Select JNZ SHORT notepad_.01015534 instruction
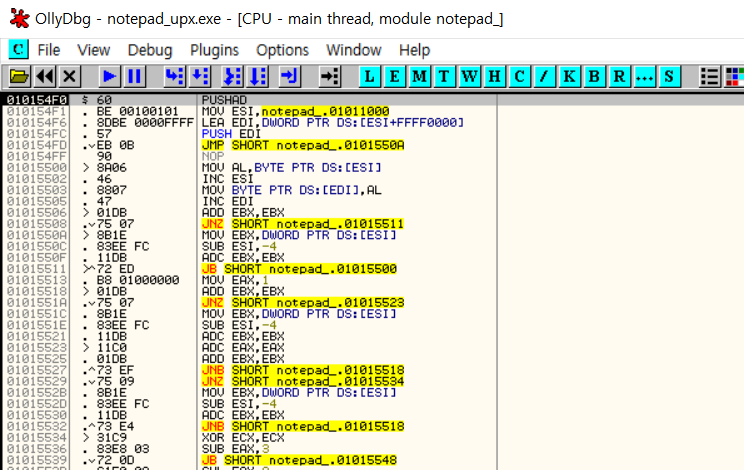This screenshot has width=744, height=470. (x=303, y=381)
